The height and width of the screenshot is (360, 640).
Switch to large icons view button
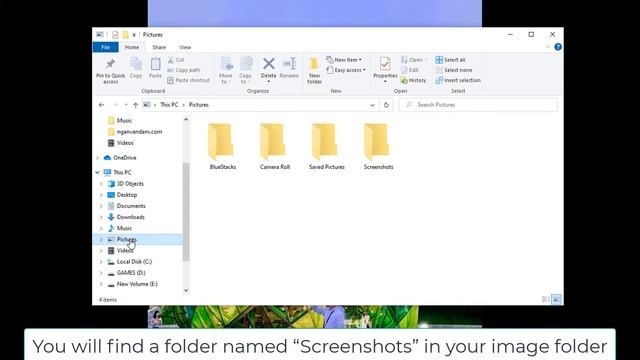click(x=556, y=300)
